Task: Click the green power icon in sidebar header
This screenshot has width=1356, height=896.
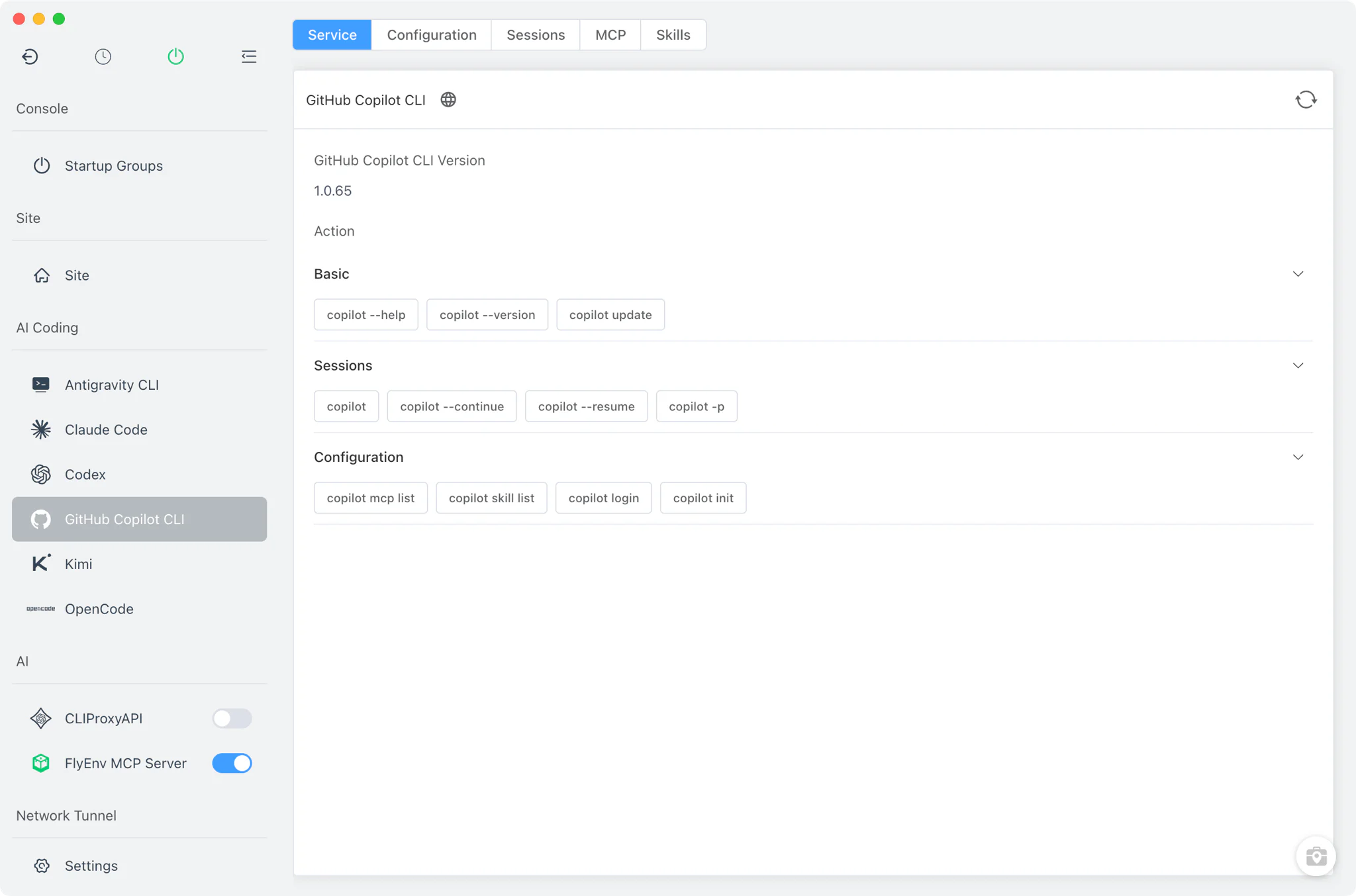Action: (x=175, y=57)
